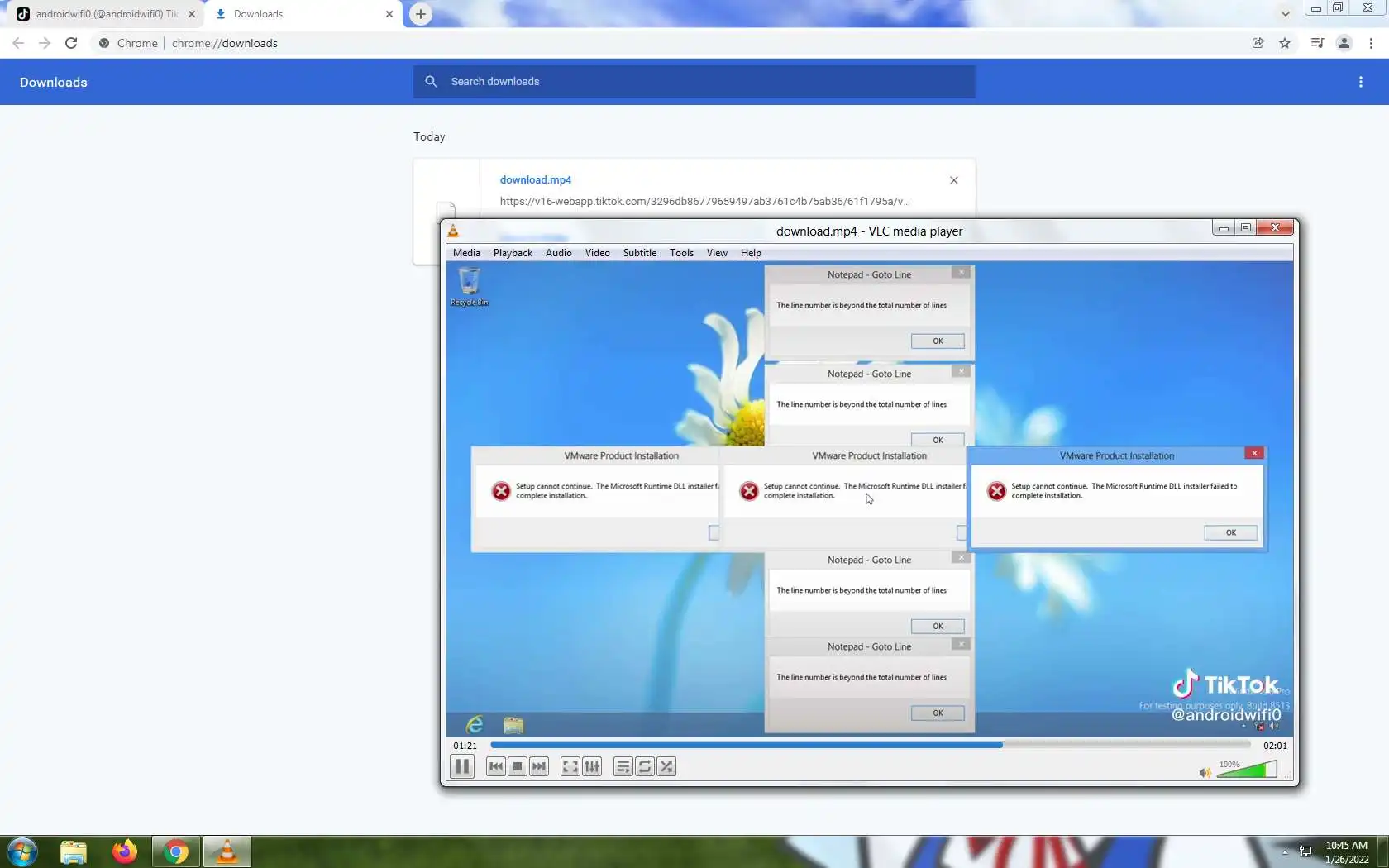Stop playback in VLC

[x=518, y=766]
